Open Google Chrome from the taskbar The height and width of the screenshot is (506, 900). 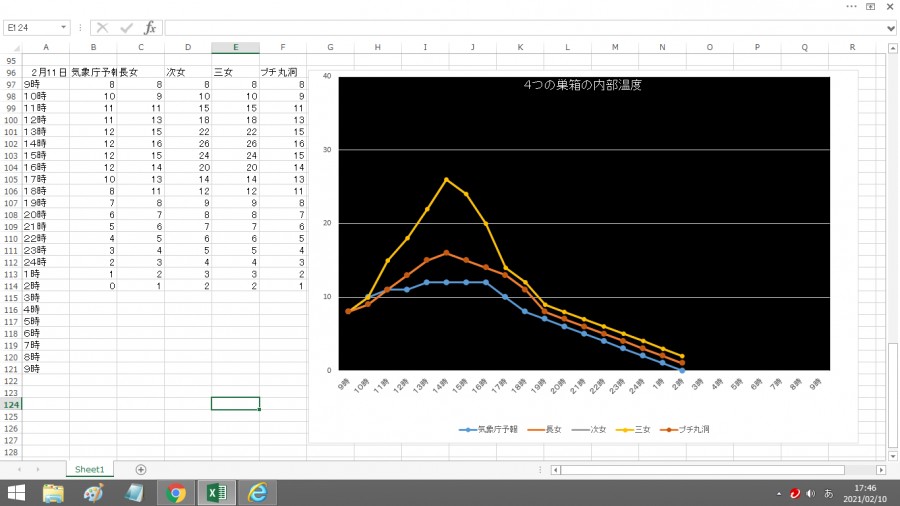(x=176, y=492)
